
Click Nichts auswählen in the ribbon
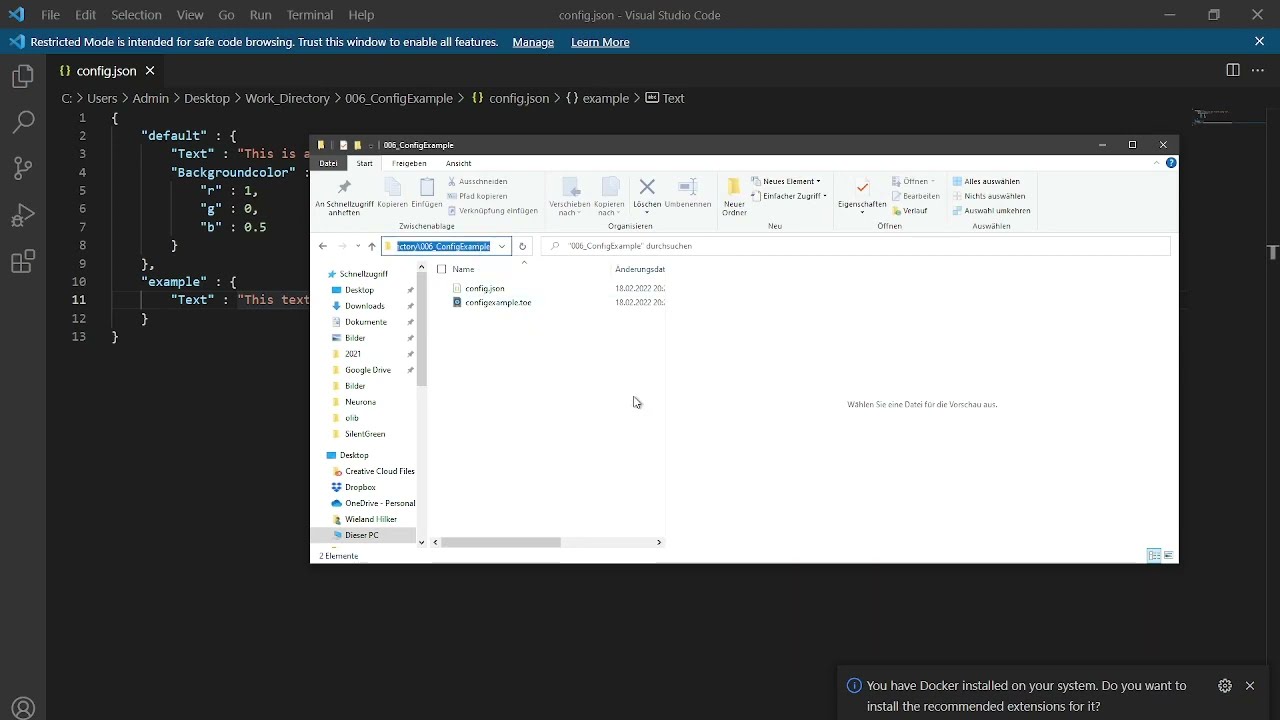tap(989, 196)
